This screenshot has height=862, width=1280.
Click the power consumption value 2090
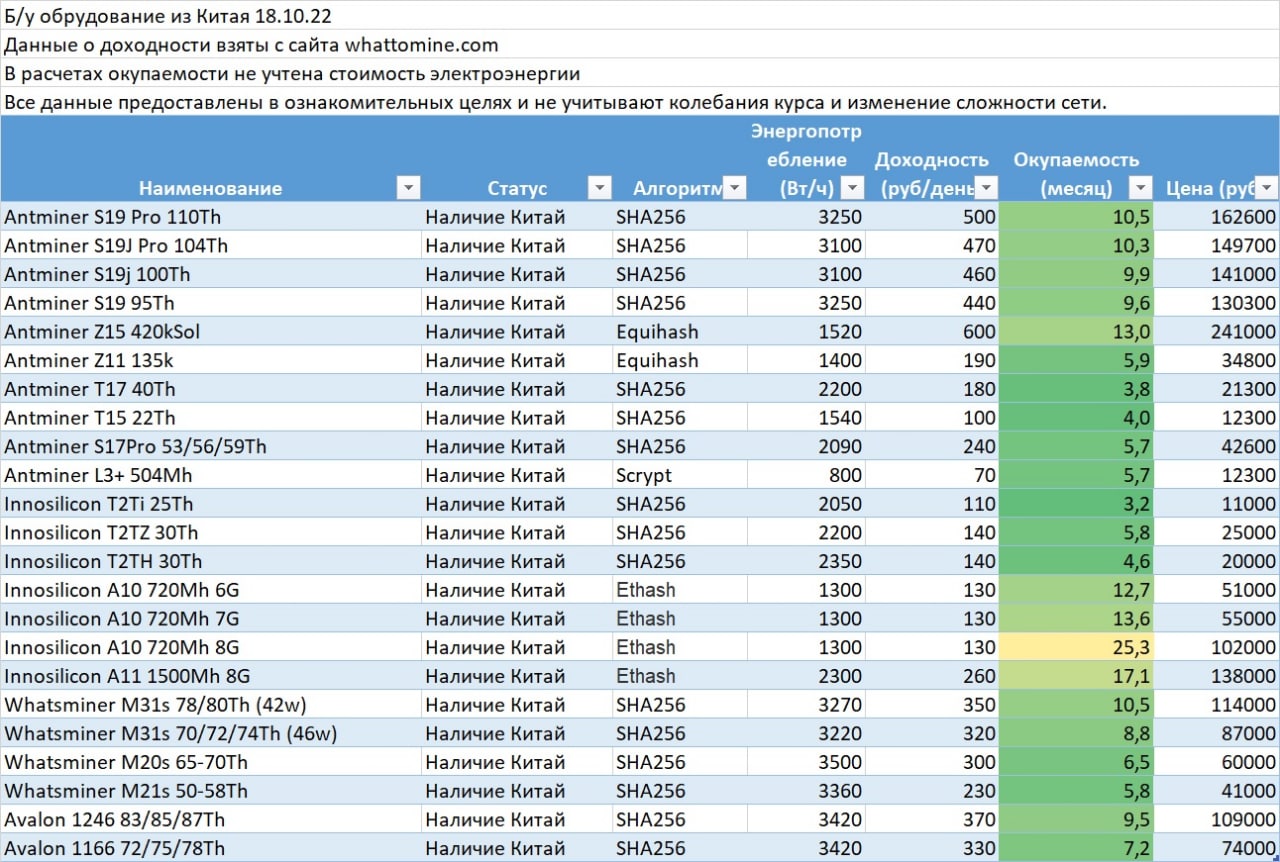coord(806,447)
